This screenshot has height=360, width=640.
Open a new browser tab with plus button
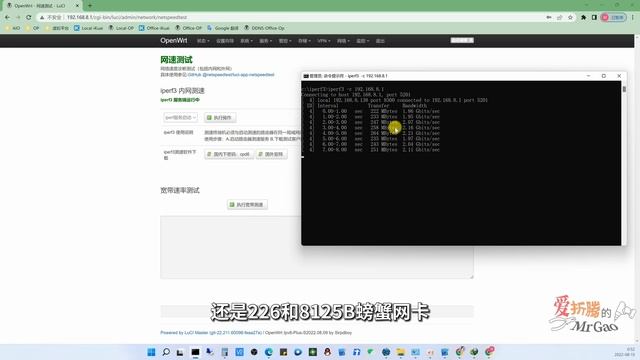tap(90, 6)
